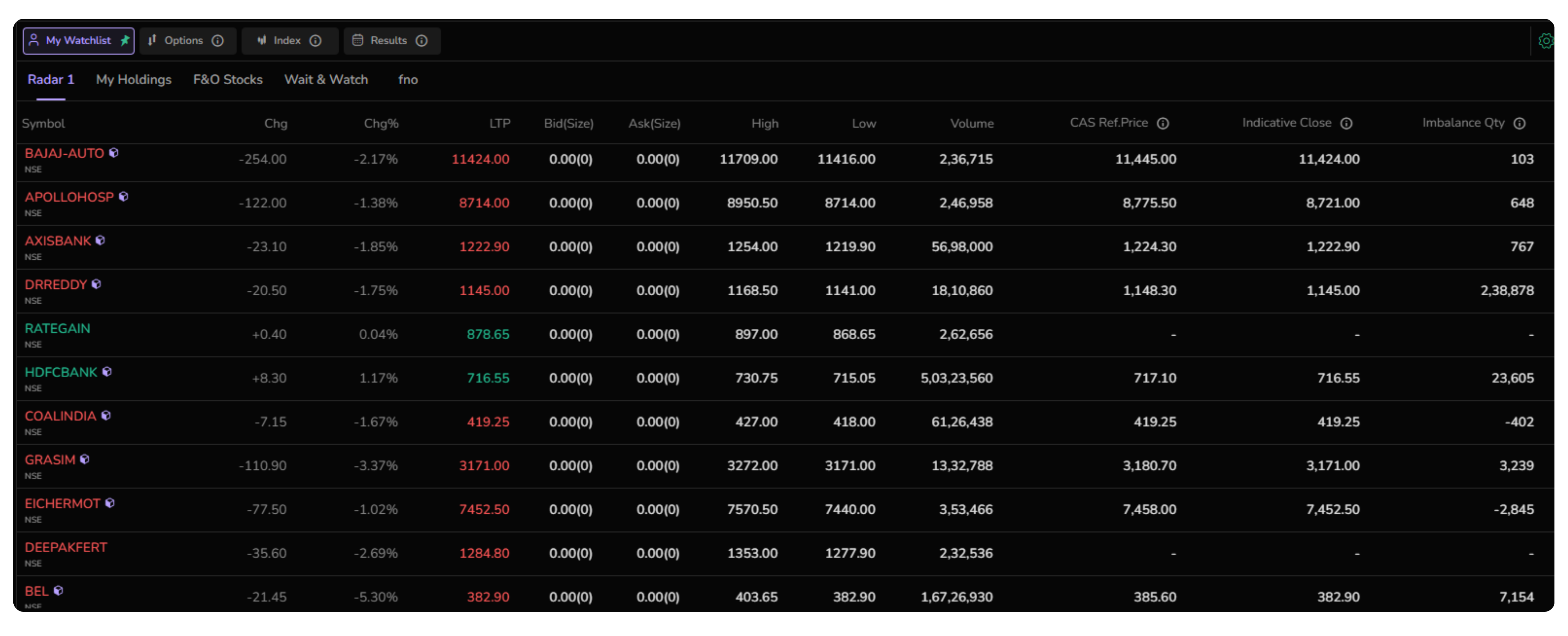Sort by the Symbol column header

click(x=43, y=123)
